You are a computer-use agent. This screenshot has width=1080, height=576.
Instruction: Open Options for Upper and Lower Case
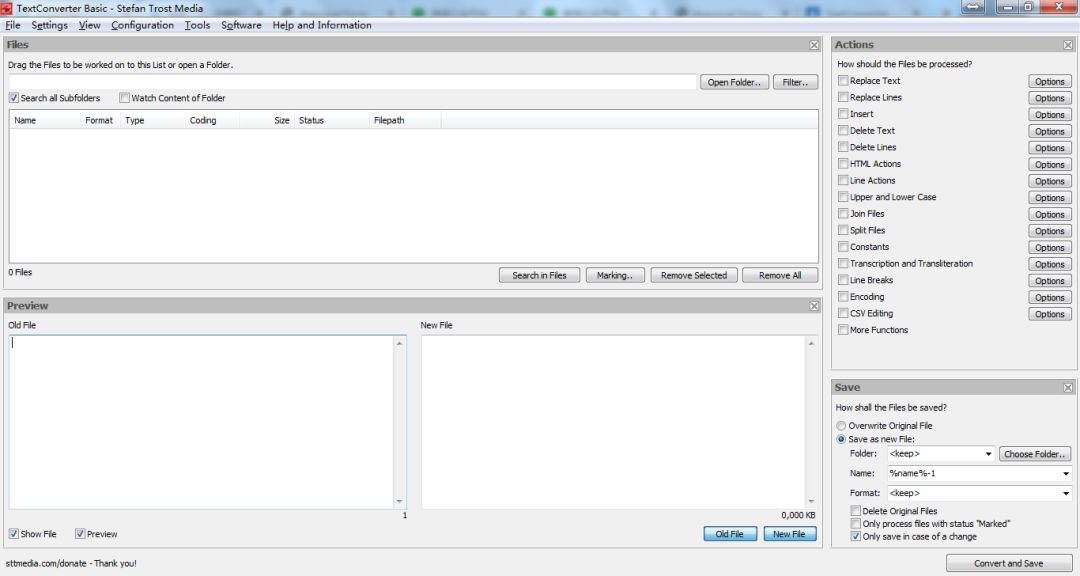coord(1050,198)
